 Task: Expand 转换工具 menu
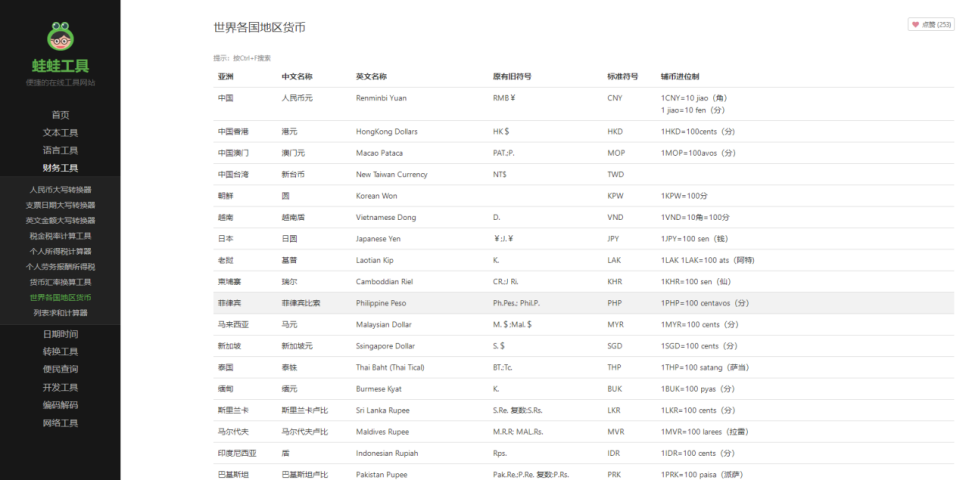click(61, 352)
